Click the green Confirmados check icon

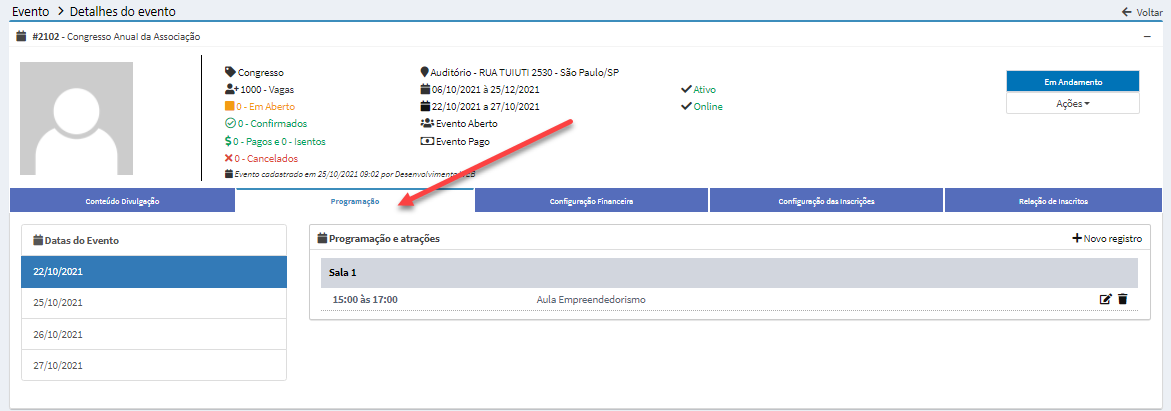pos(230,124)
